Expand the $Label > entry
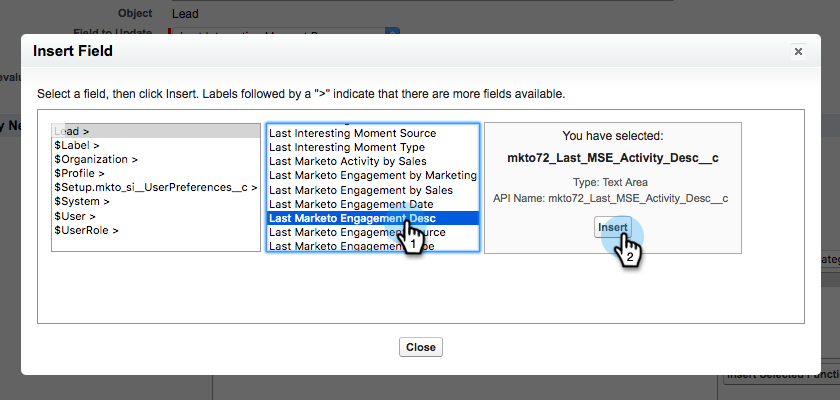This screenshot has width=840, height=400. coord(156,145)
